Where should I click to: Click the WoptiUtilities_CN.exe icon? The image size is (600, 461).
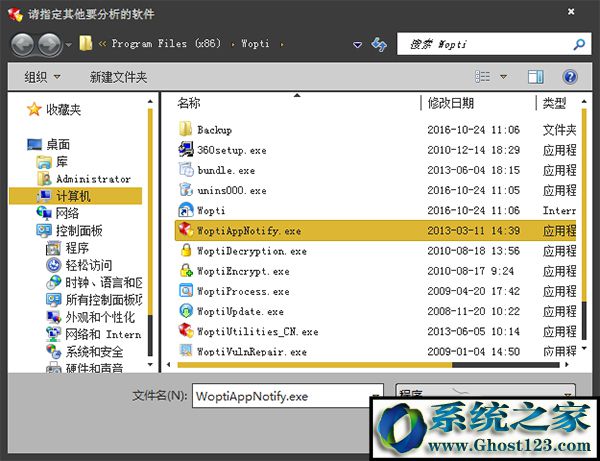point(186,331)
